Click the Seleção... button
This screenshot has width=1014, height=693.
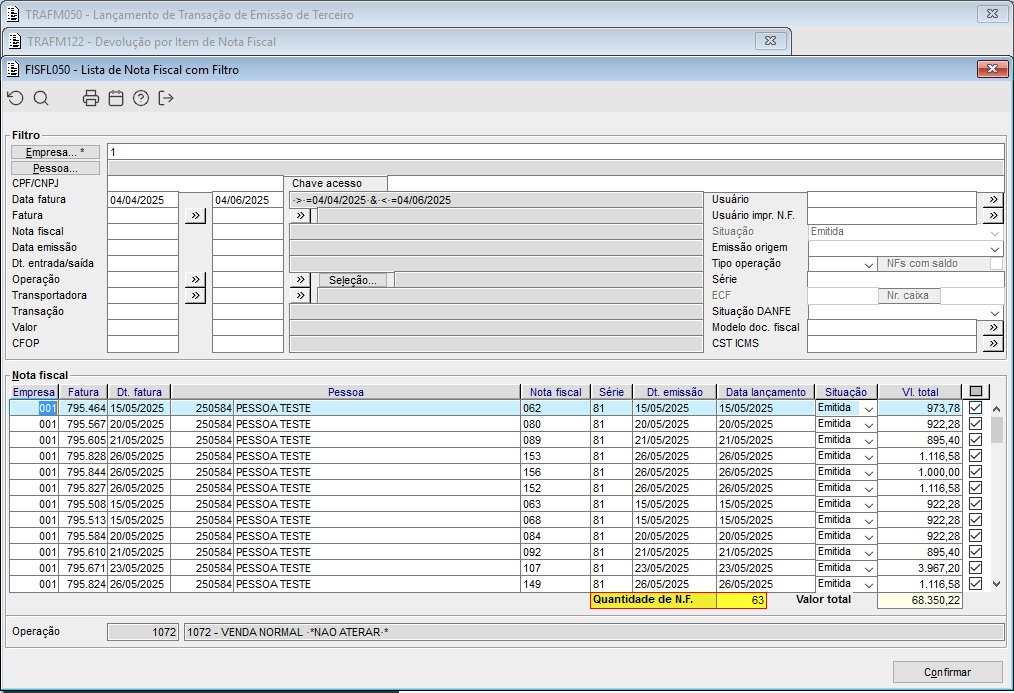tap(352, 280)
